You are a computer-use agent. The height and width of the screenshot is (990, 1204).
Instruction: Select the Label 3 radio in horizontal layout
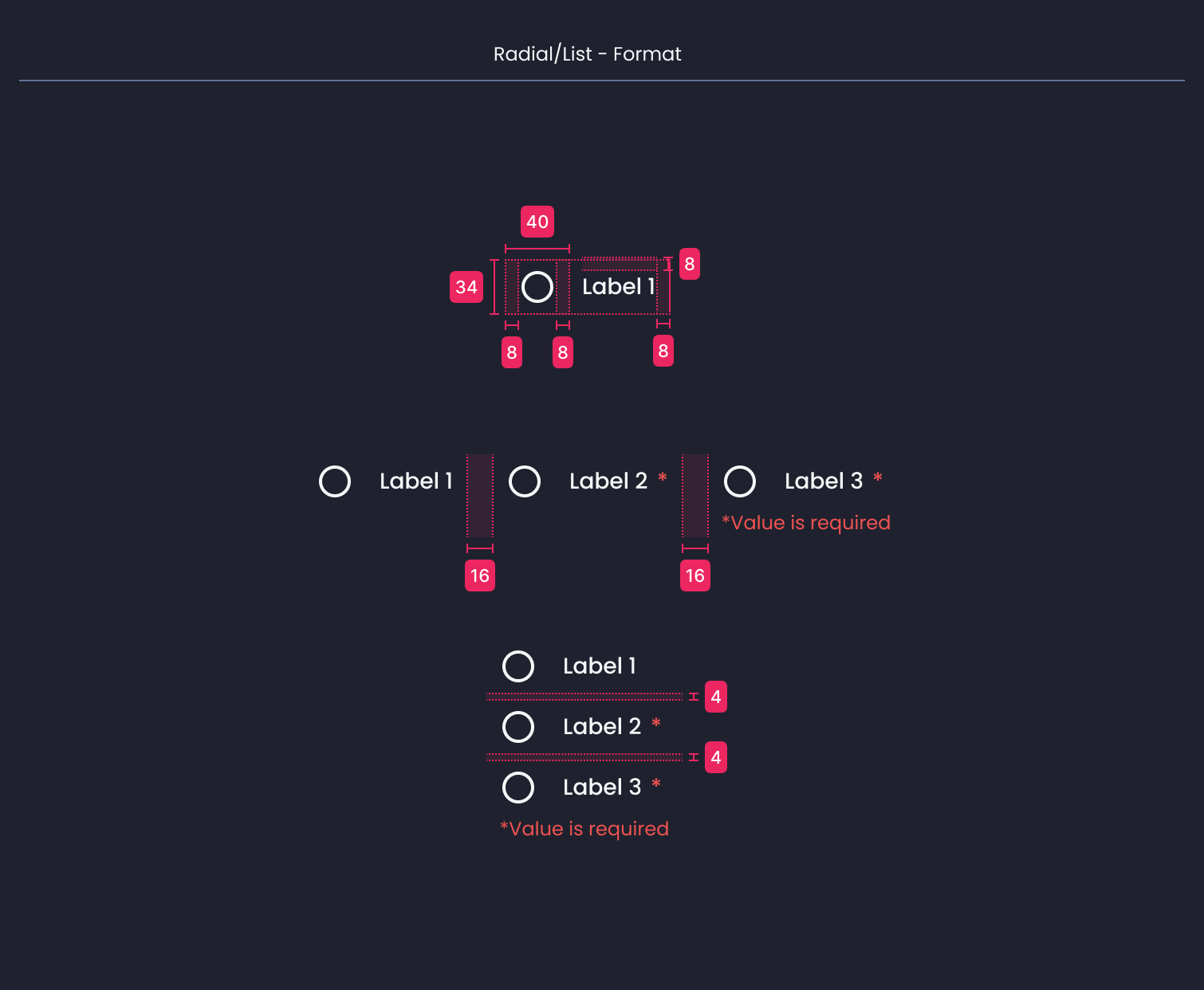pos(740,481)
